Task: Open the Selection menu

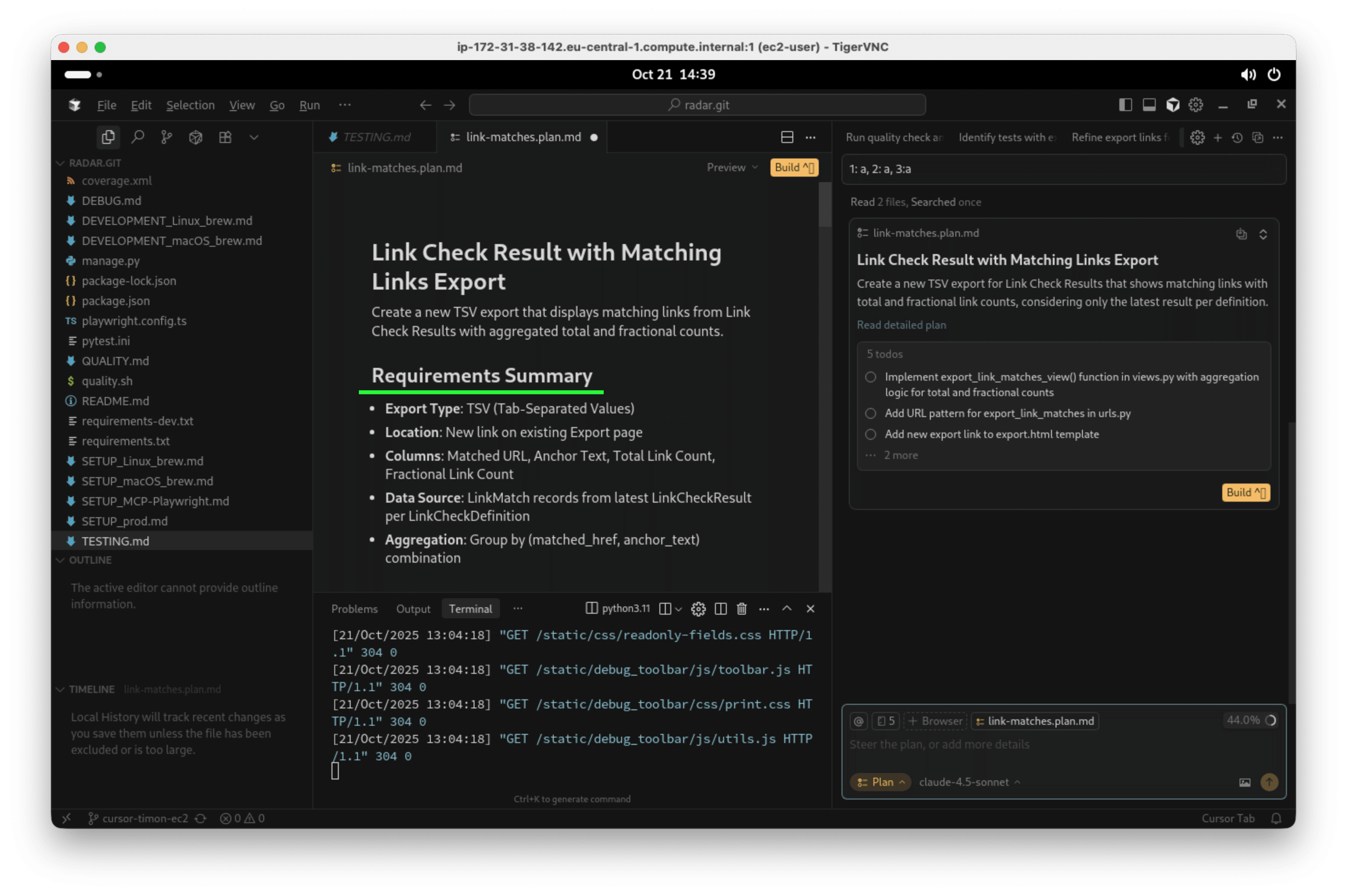Action: coord(190,105)
